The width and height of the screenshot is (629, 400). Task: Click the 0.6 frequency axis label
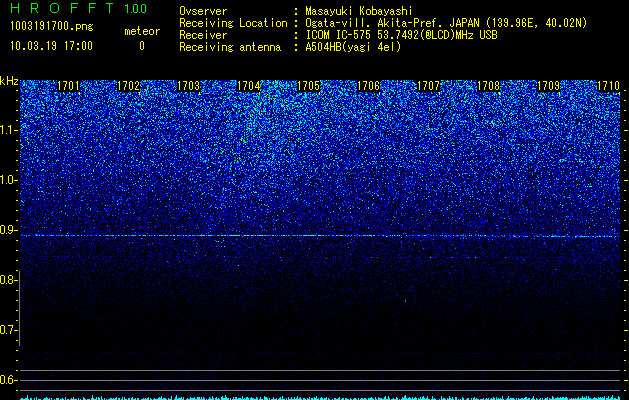click(x=8, y=380)
